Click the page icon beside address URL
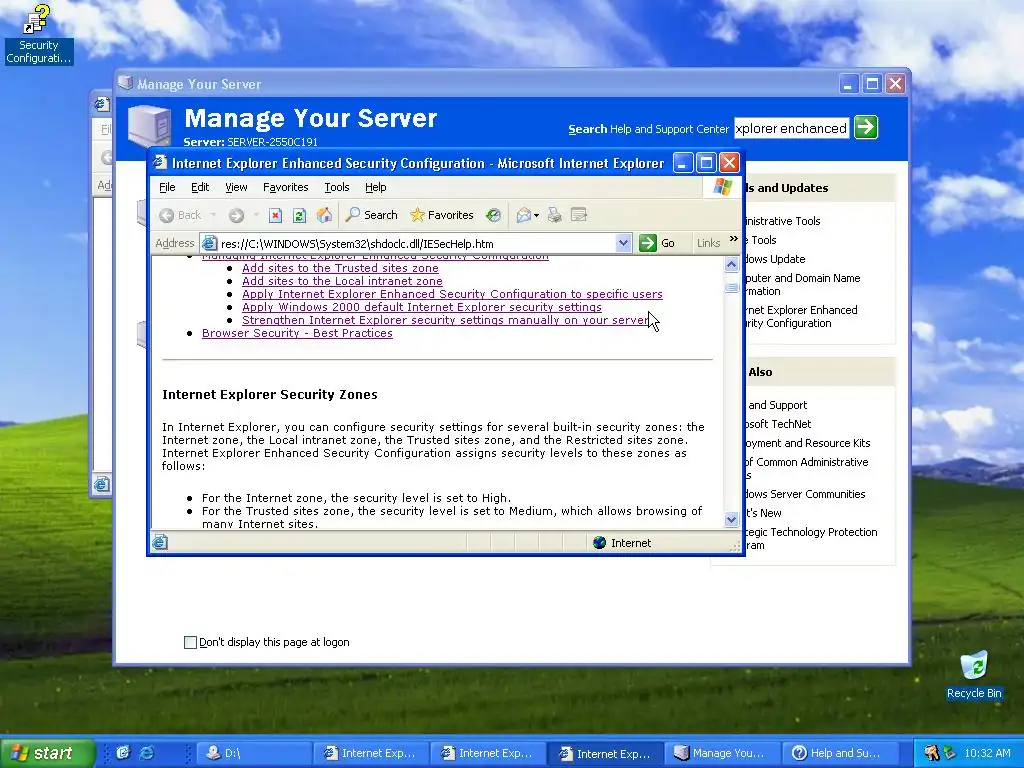The image size is (1024, 768). 210,244
